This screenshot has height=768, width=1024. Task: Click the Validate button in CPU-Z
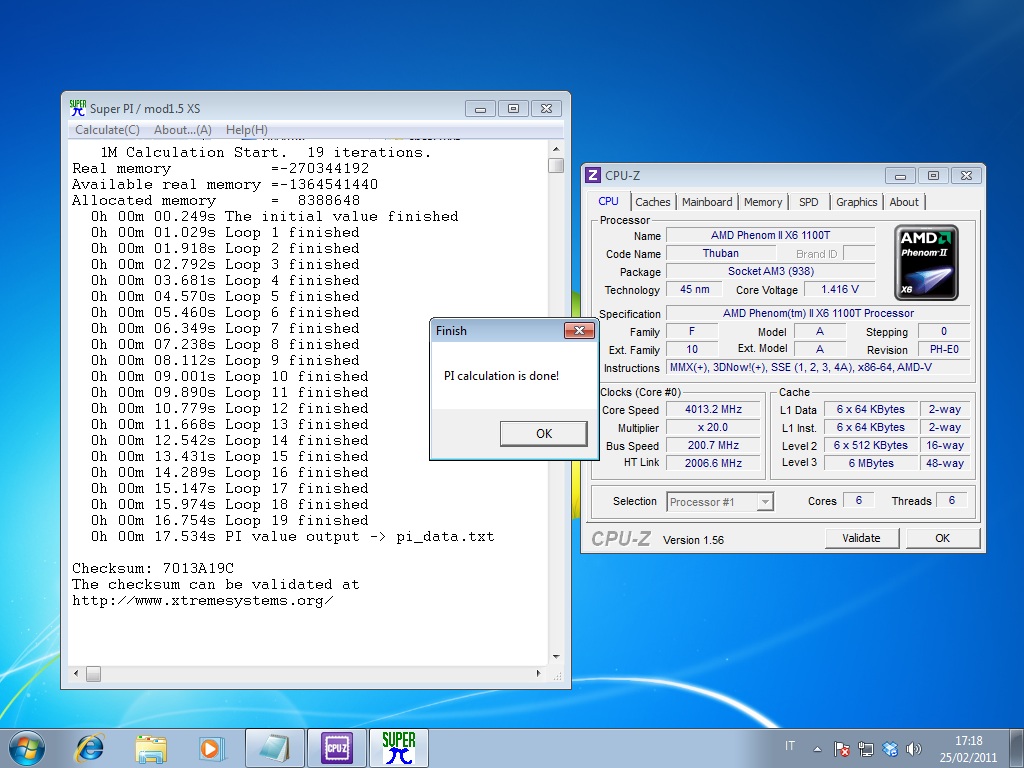click(x=861, y=538)
